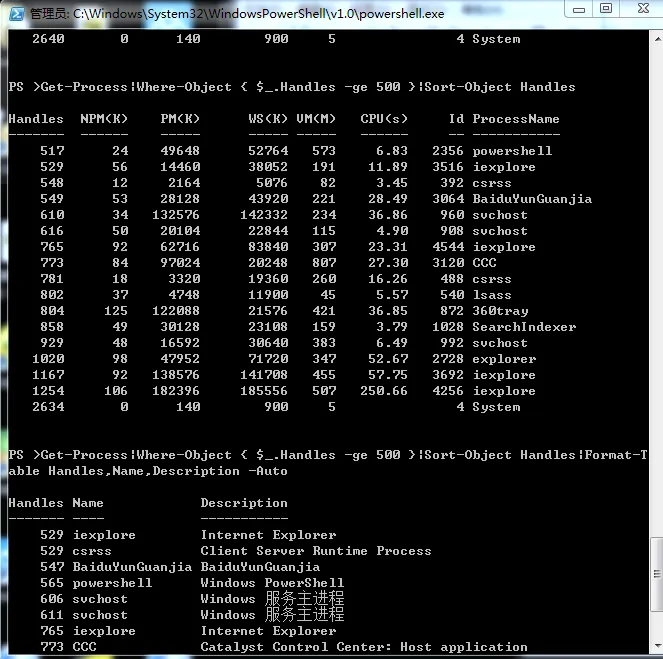Viewport: 663px width, 659px height.
Task: Click the ProcessName column header
Action: pyautogui.click(x=516, y=119)
